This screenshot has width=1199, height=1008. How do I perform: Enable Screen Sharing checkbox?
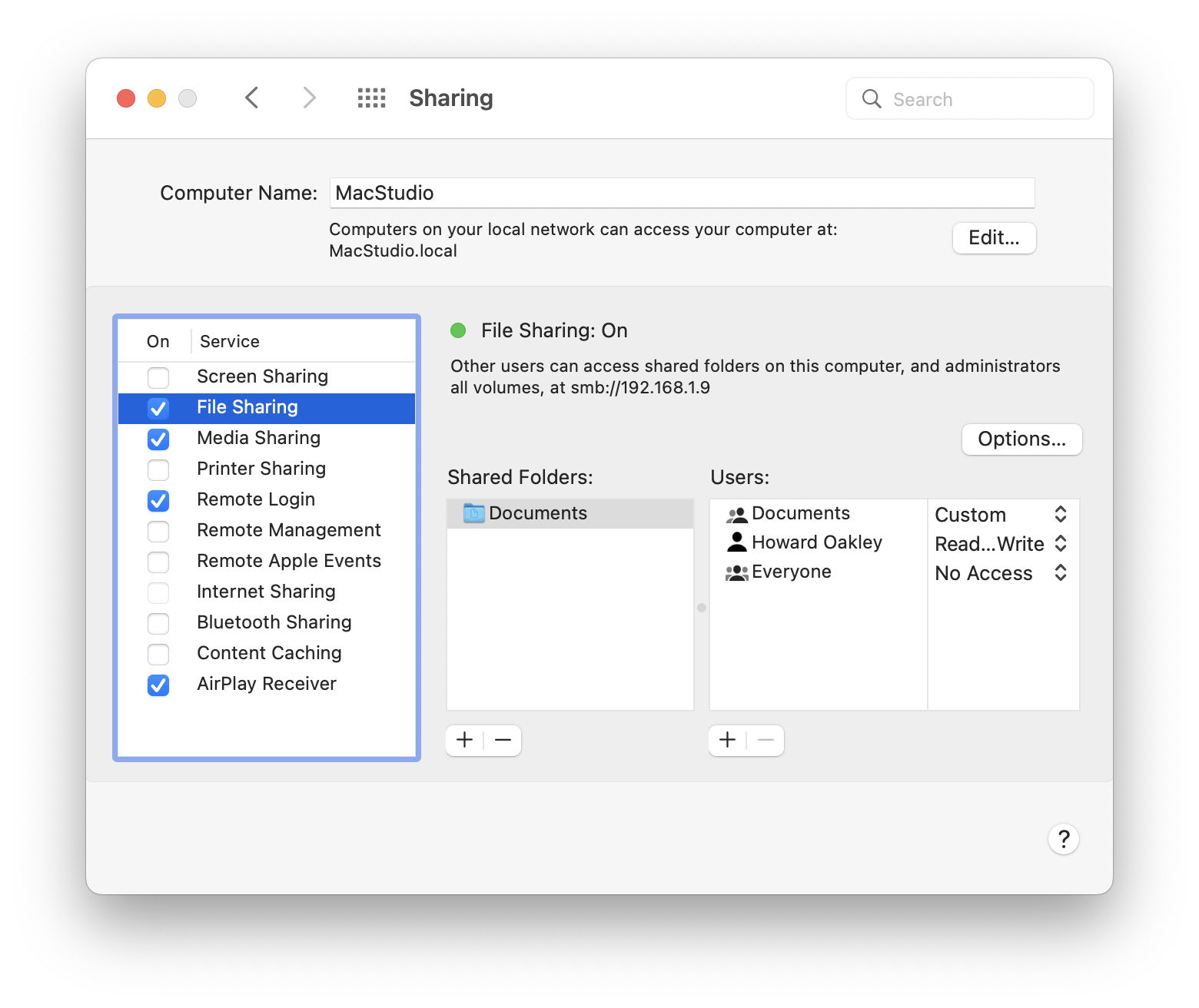158,377
